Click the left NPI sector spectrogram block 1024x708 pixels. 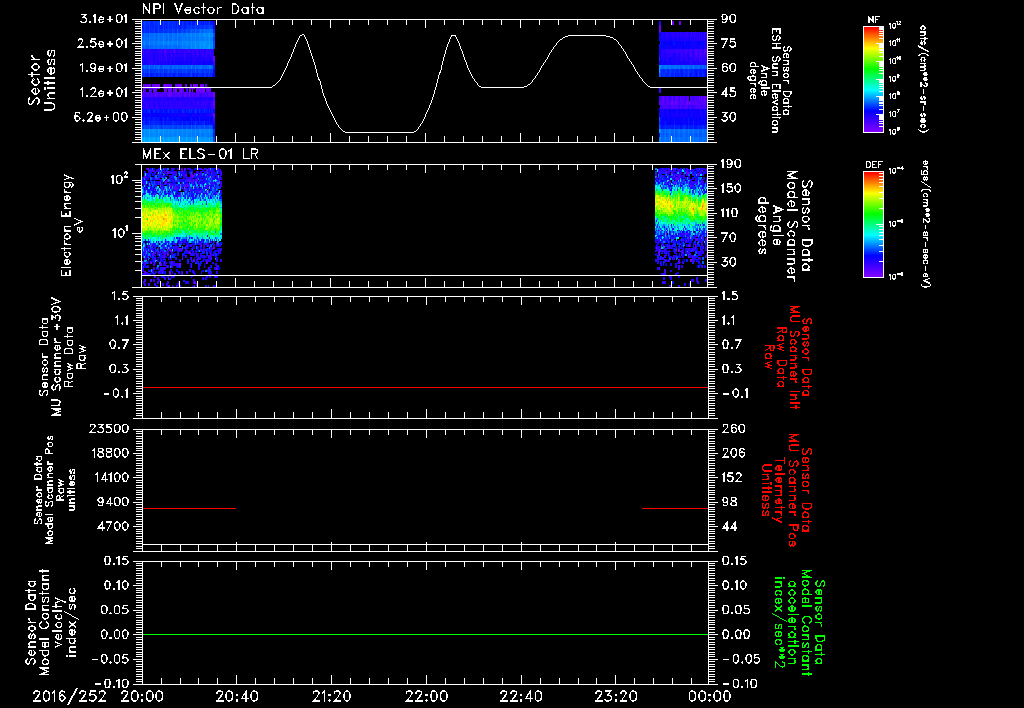(x=179, y=81)
